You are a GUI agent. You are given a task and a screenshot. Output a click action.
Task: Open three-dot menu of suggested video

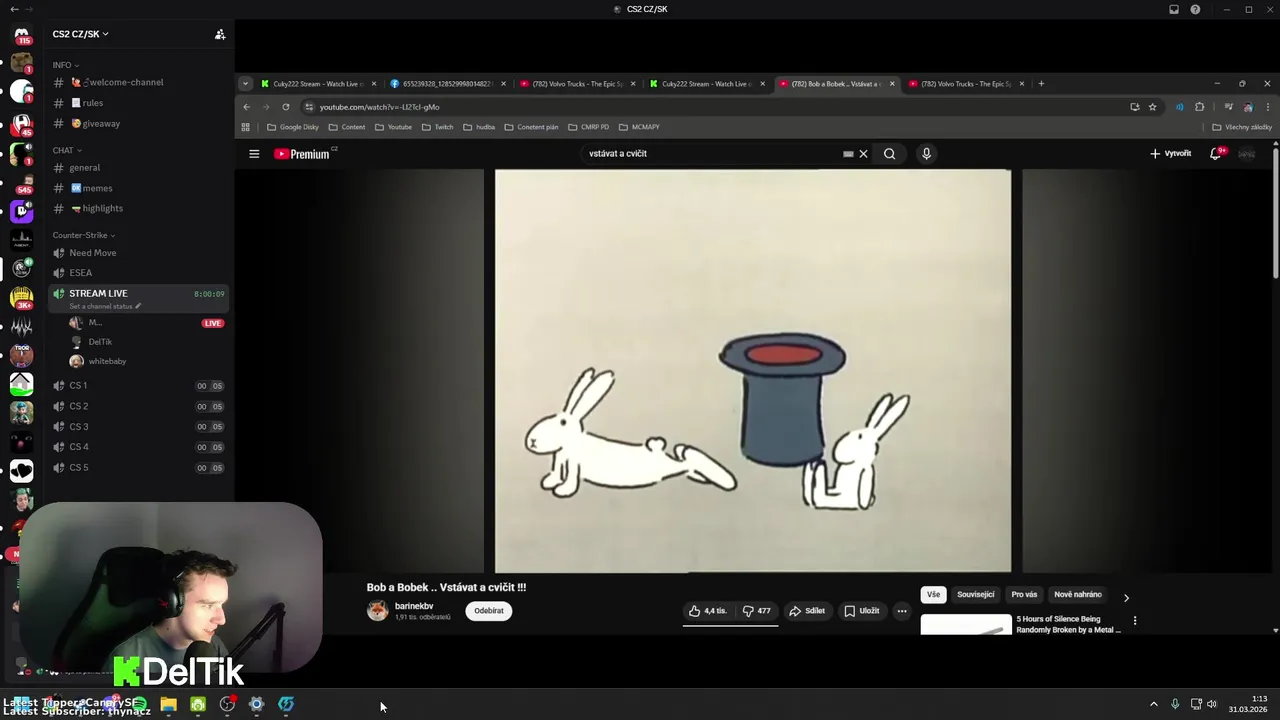[1134, 621]
